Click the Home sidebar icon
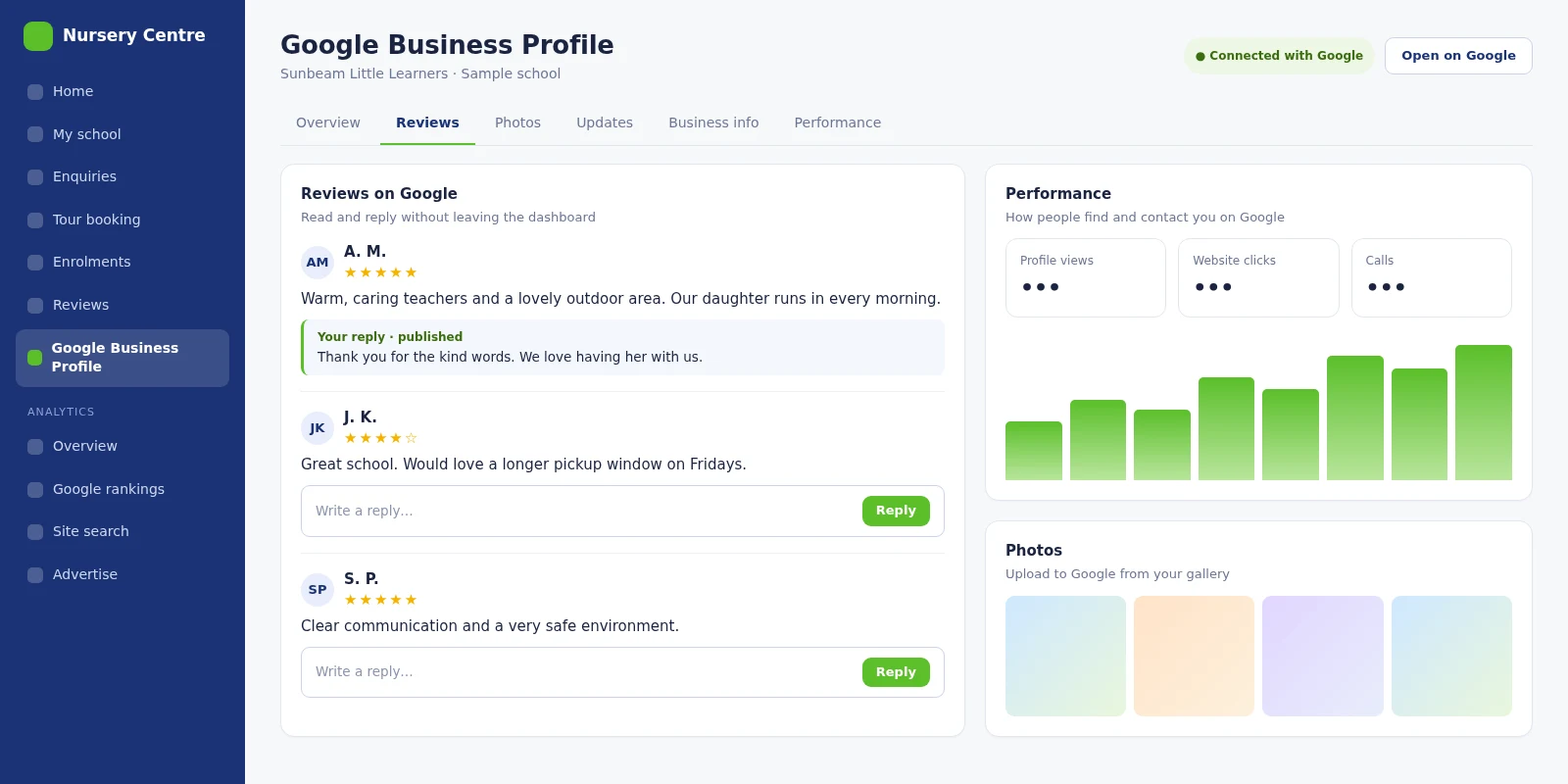1568x784 pixels. tap(35, 92)
